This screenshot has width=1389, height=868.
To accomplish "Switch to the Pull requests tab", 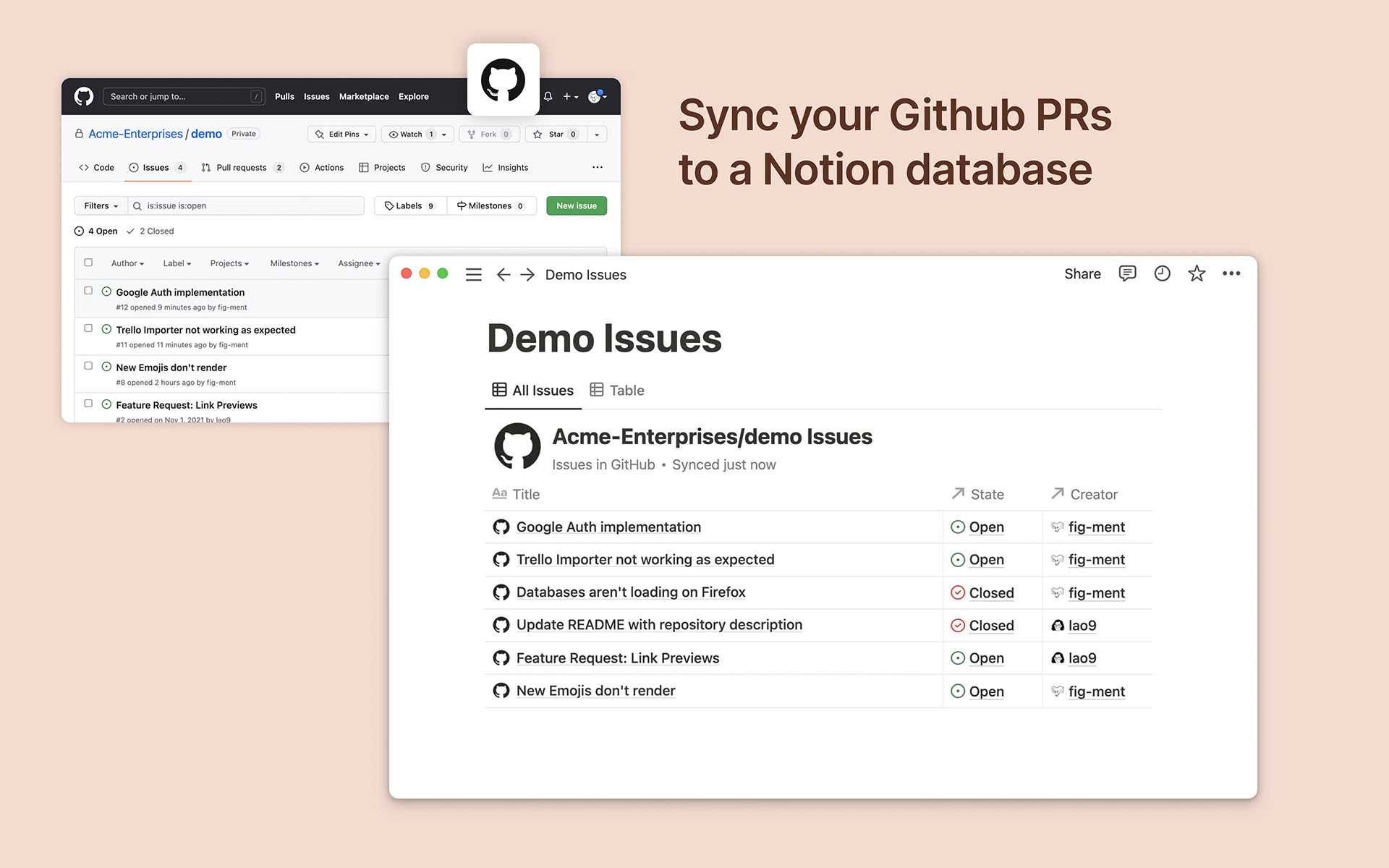I will (x=242, y=167).
